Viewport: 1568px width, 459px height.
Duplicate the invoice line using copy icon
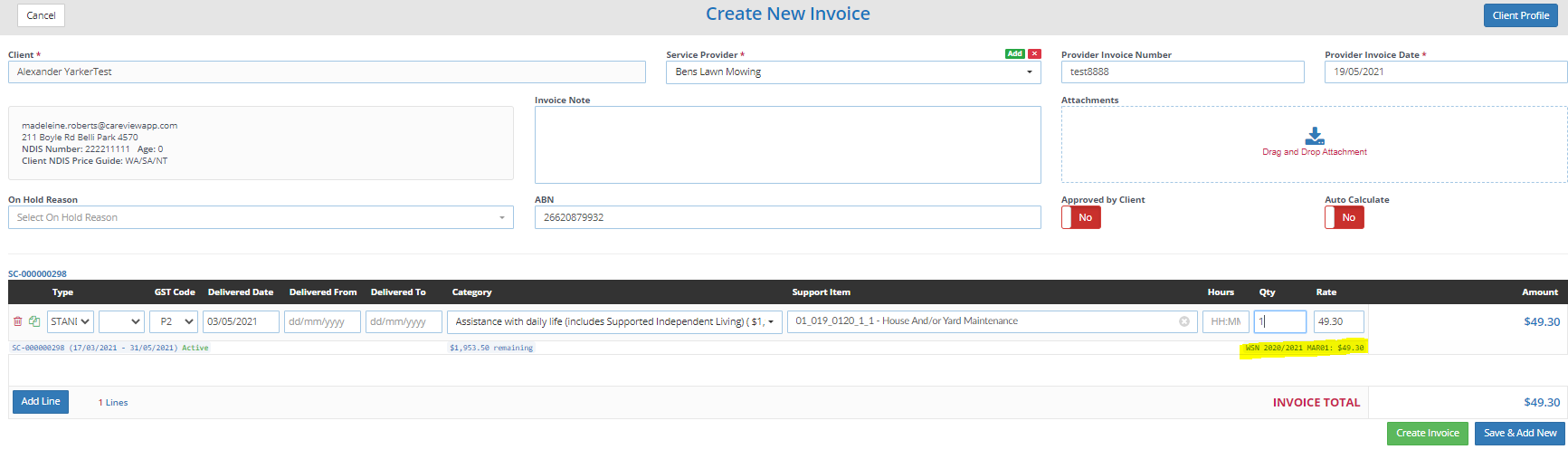34,321
